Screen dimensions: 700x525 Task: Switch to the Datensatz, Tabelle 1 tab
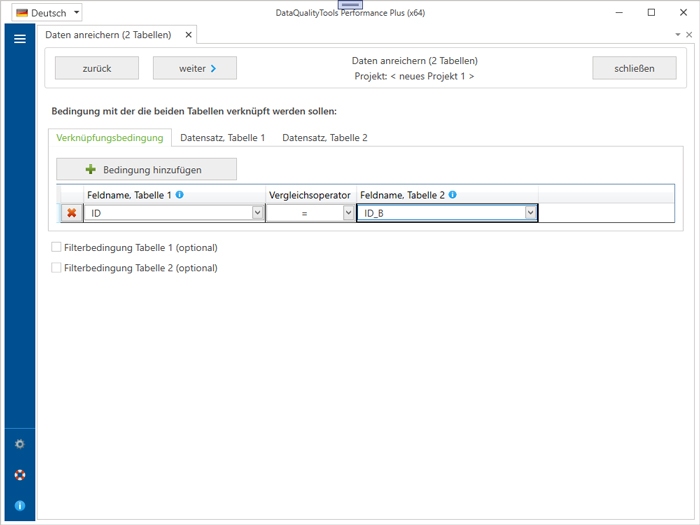pyautogui.click(x=222, y=138)
